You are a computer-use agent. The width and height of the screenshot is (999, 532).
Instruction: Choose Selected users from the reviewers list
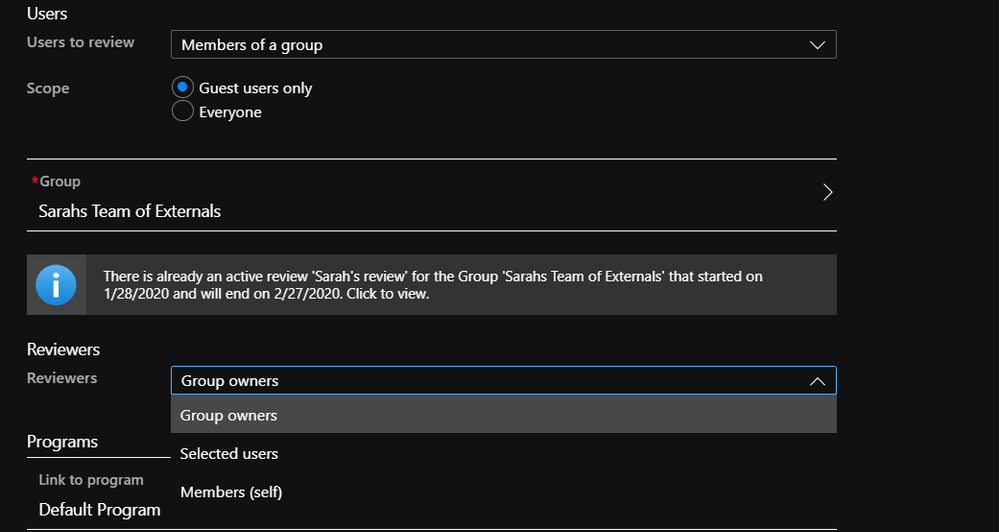[229, 454]
